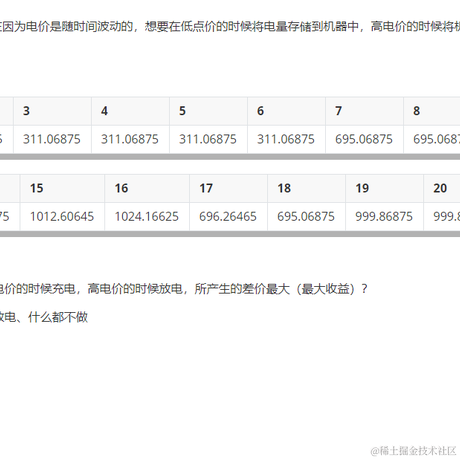Image resolution: width=460 pixels, height=460 pixels.
Task: Click the first table's header cell 8
Action: 432,111
